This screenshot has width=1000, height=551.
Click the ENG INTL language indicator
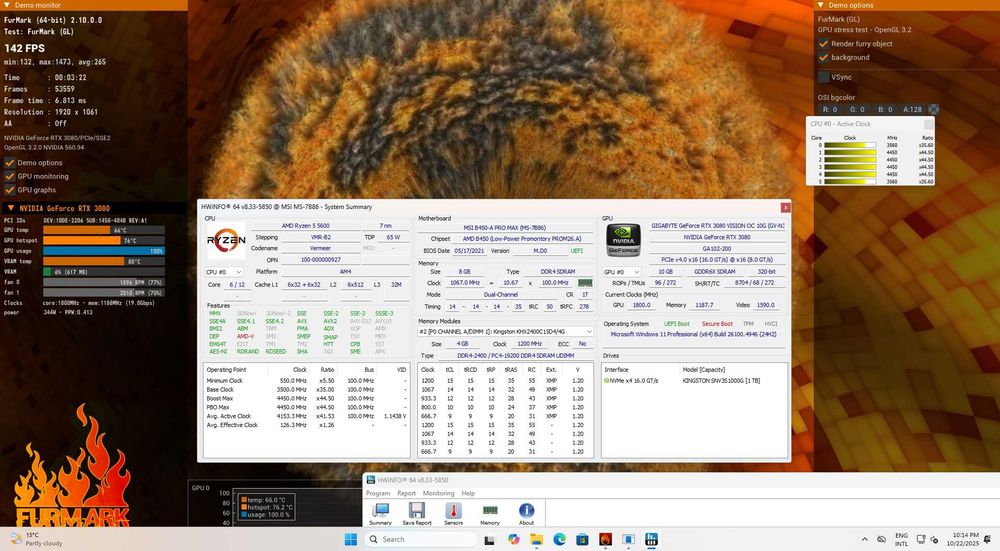pyautogui.click(x=901, y=540)
